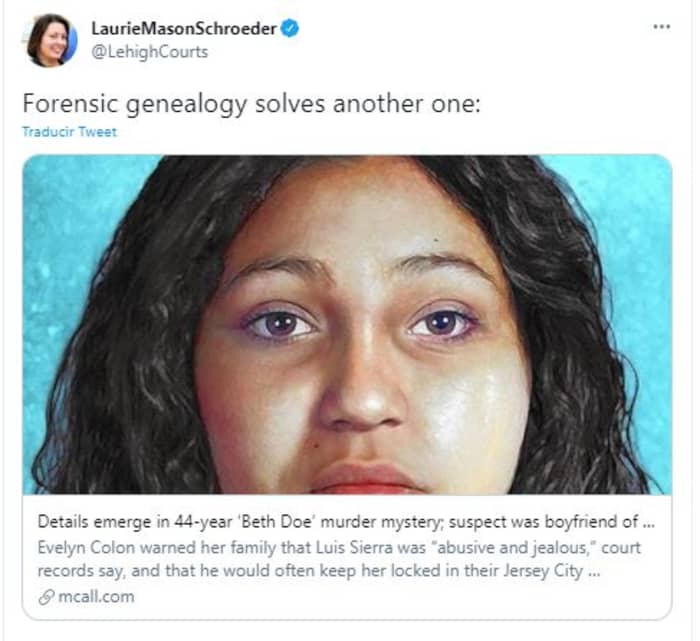Click the 'records say' second description line
This screenshot has height=641, width=700.
318,570
